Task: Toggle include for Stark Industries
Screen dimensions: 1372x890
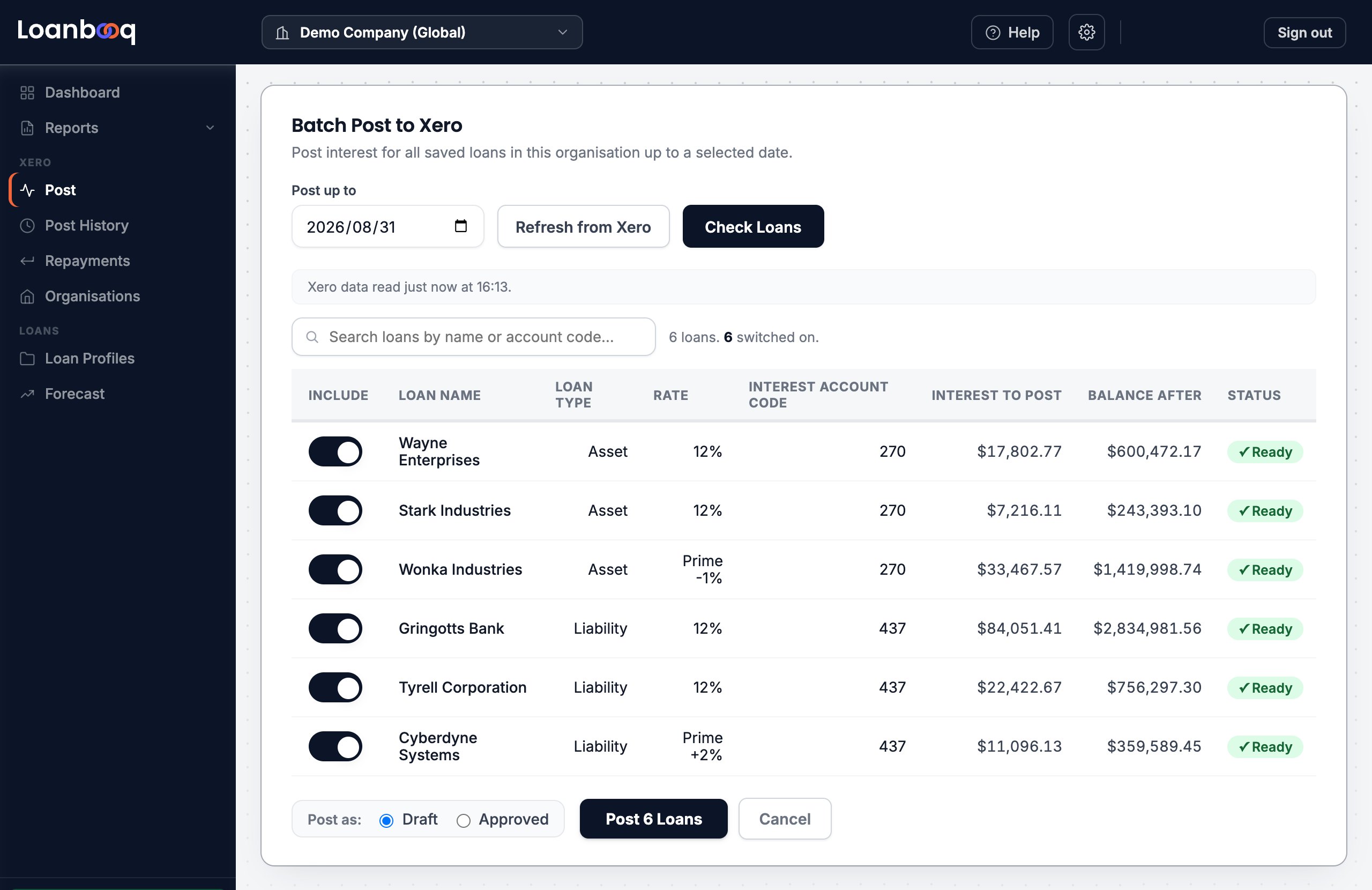Action: [x=335, y=510]
